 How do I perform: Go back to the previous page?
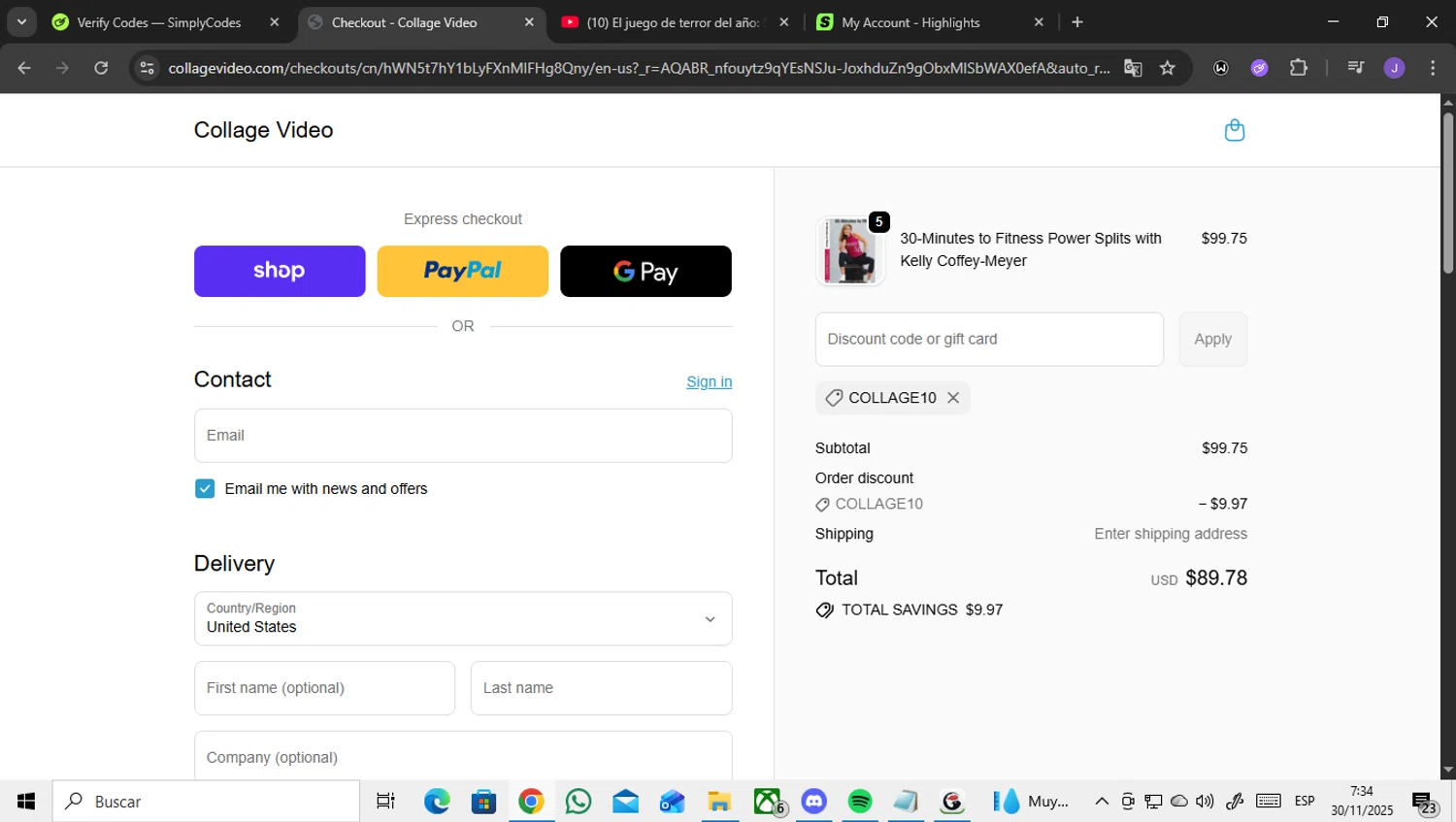(x=24, y=68)
